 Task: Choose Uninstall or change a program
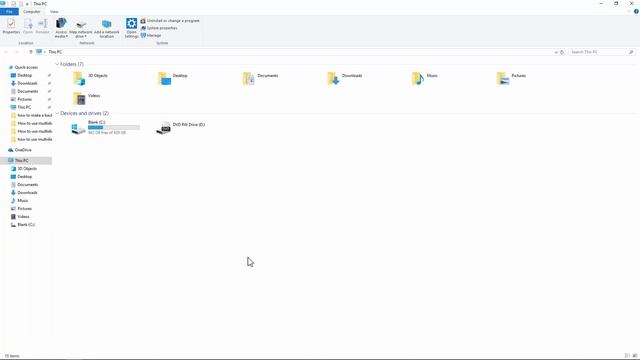coord(170,20)
